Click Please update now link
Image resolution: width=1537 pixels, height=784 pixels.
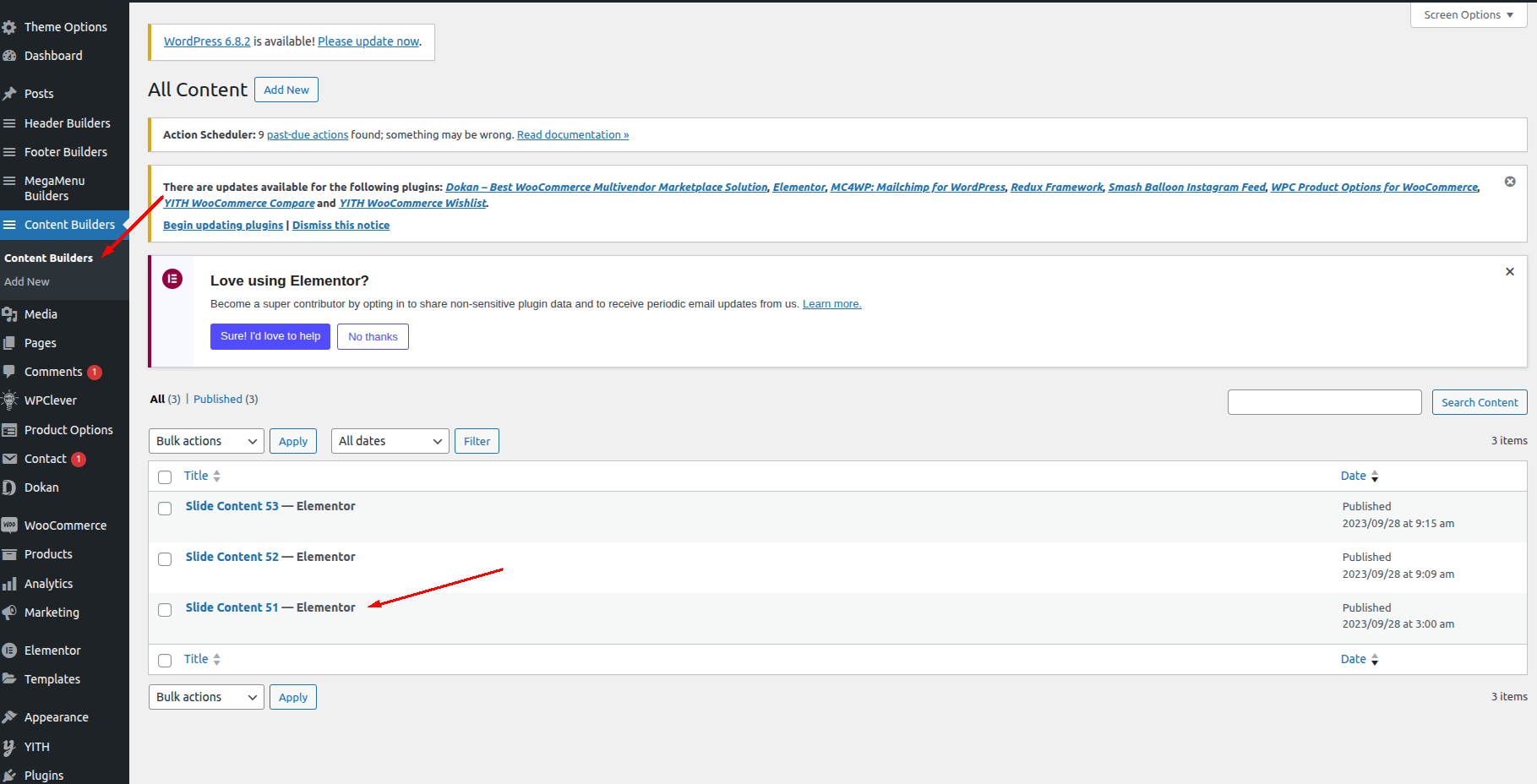tap(368, 41)
